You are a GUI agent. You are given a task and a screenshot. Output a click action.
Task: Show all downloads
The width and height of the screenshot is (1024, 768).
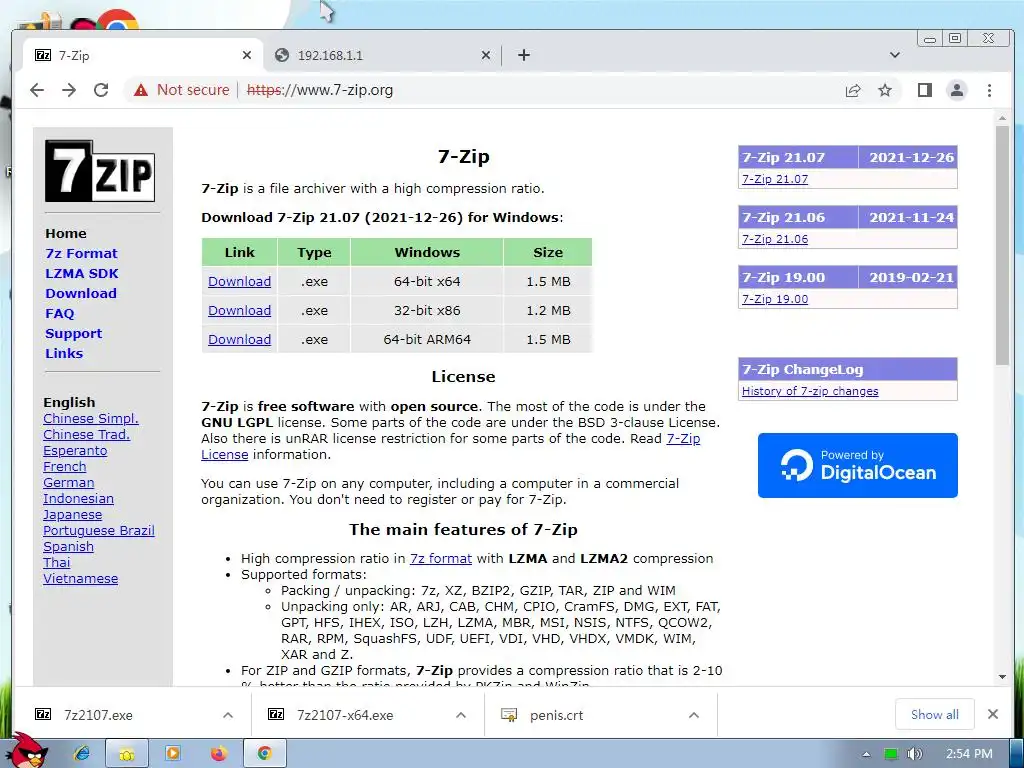(935, 714)
